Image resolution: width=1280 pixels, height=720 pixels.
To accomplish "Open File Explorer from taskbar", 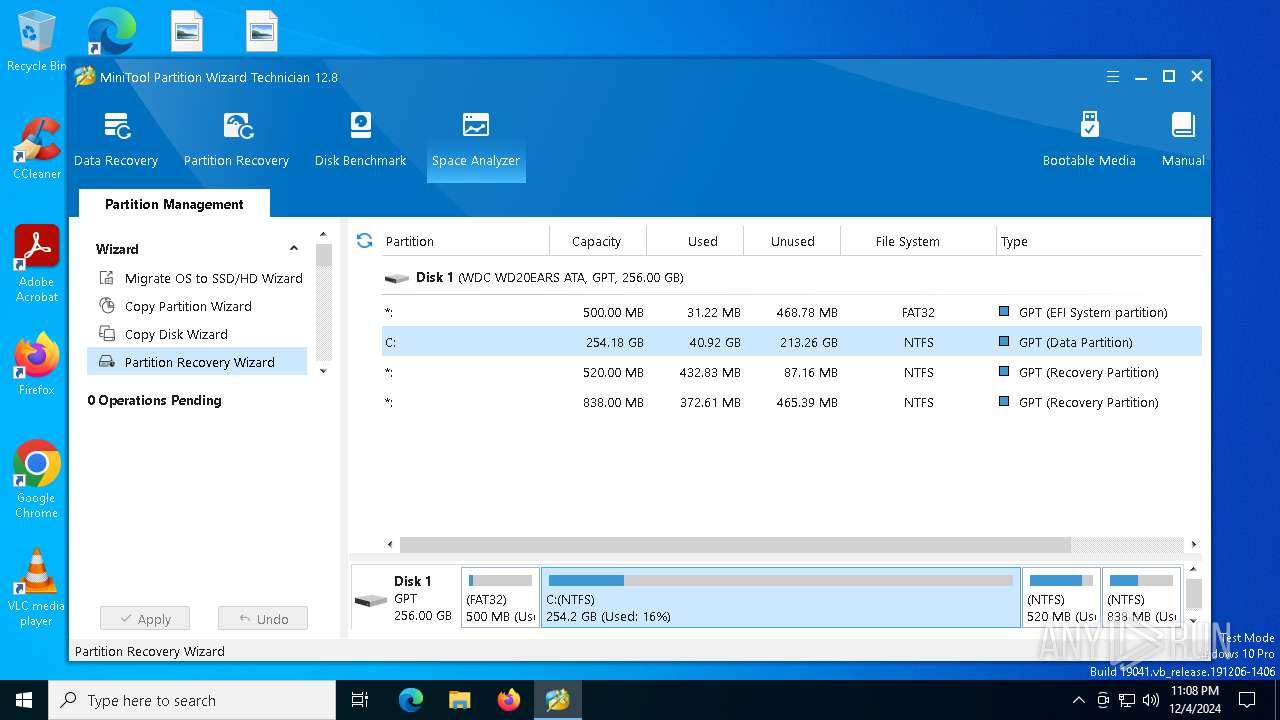I will [459, 700].
